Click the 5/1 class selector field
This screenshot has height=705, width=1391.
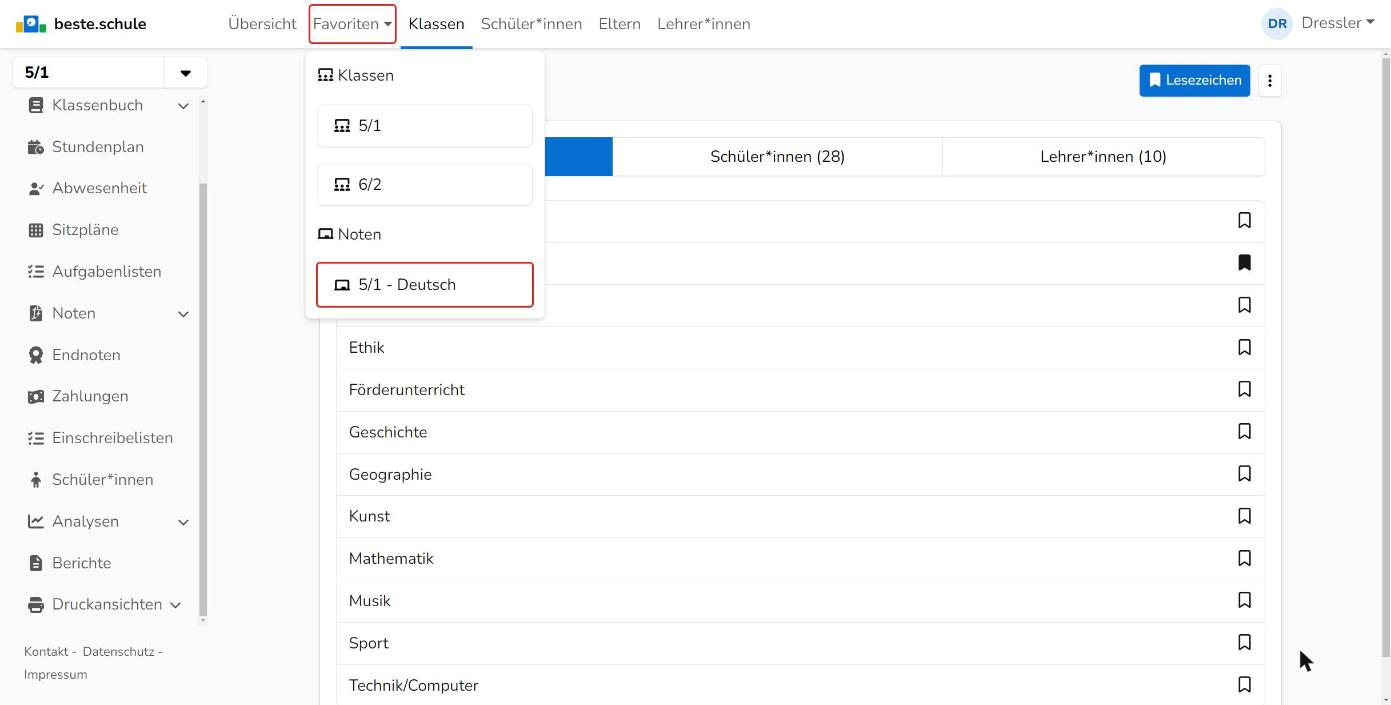point(88,73)
